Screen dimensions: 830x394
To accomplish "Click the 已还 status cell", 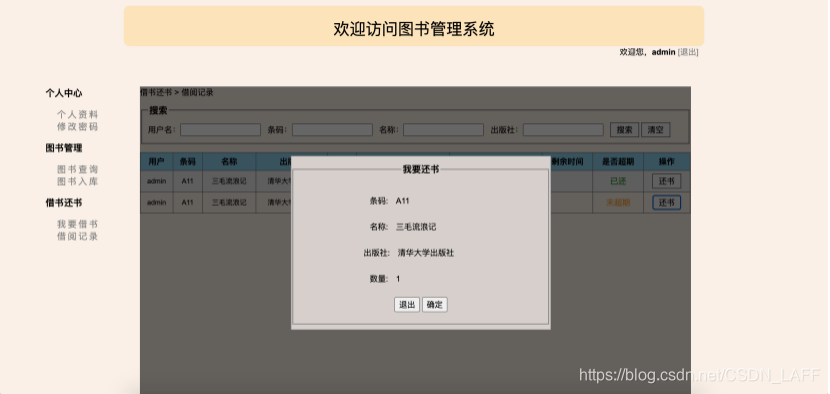I will point(618,181).
